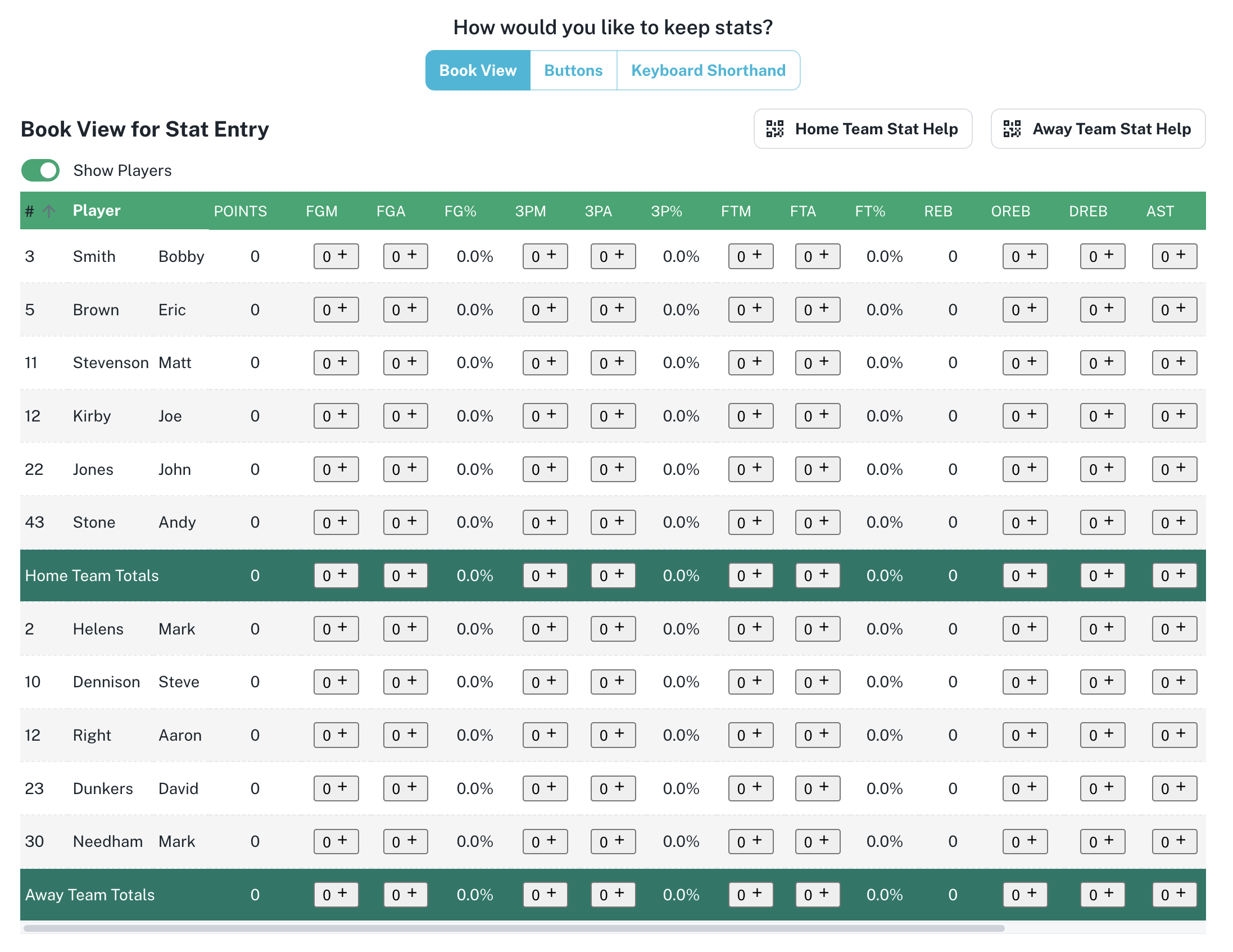Add an OREB in Away Team Totals
Viewport: 1233px width, 952px height.
tap(1025, 895)
